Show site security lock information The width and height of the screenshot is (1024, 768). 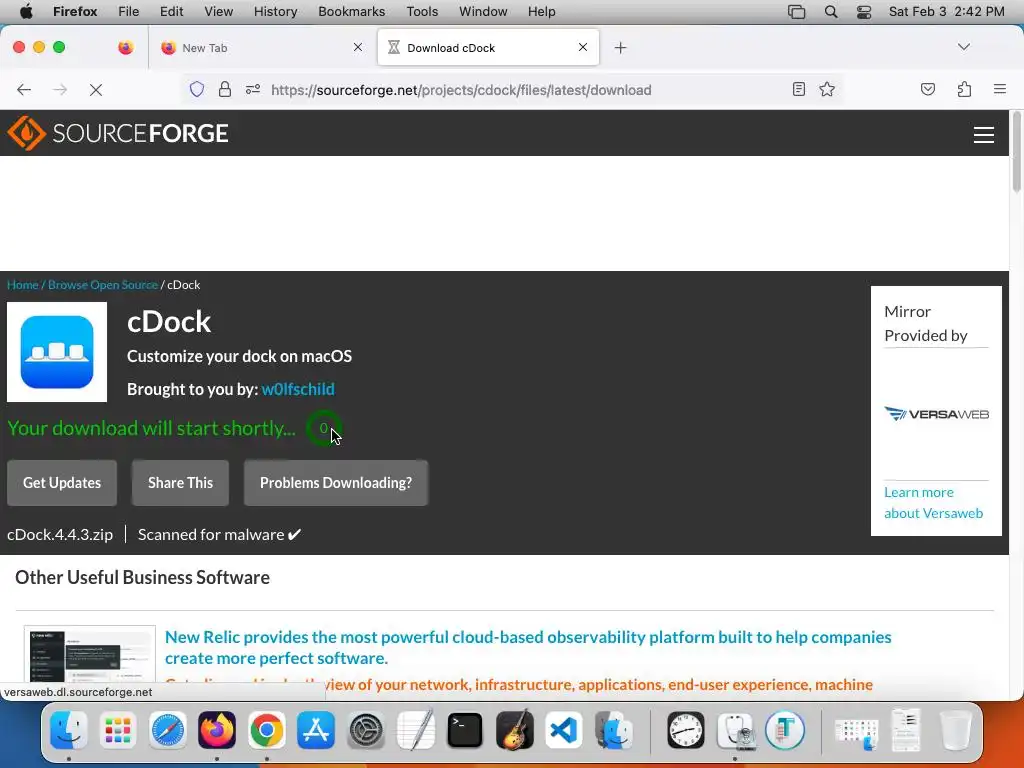tap(225, 89)
